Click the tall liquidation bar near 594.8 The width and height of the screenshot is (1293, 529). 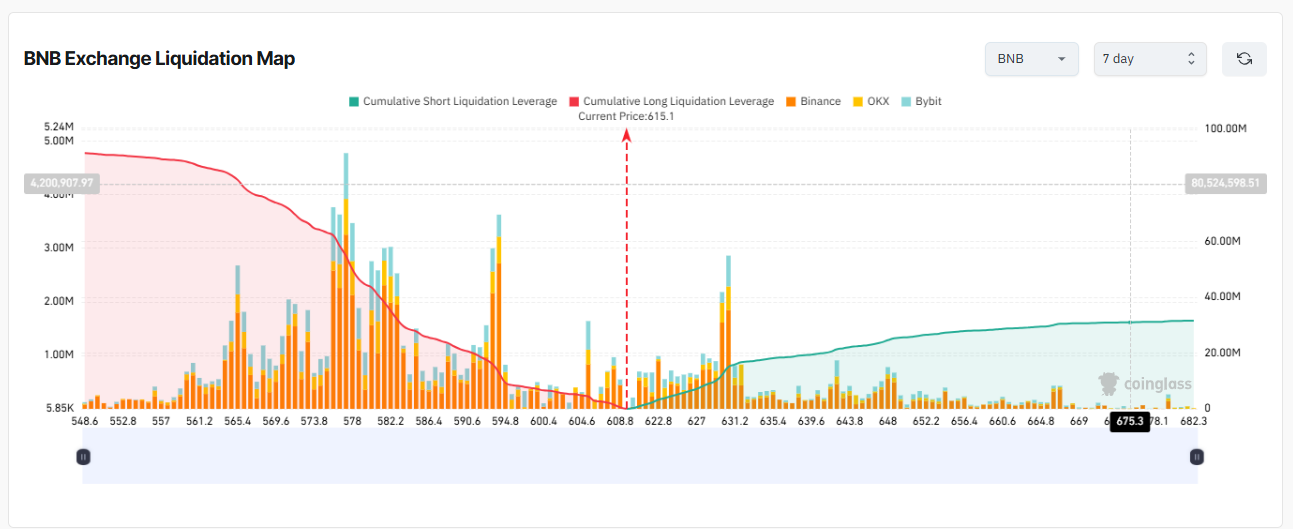pyautogui.click(x=499, y=312)
